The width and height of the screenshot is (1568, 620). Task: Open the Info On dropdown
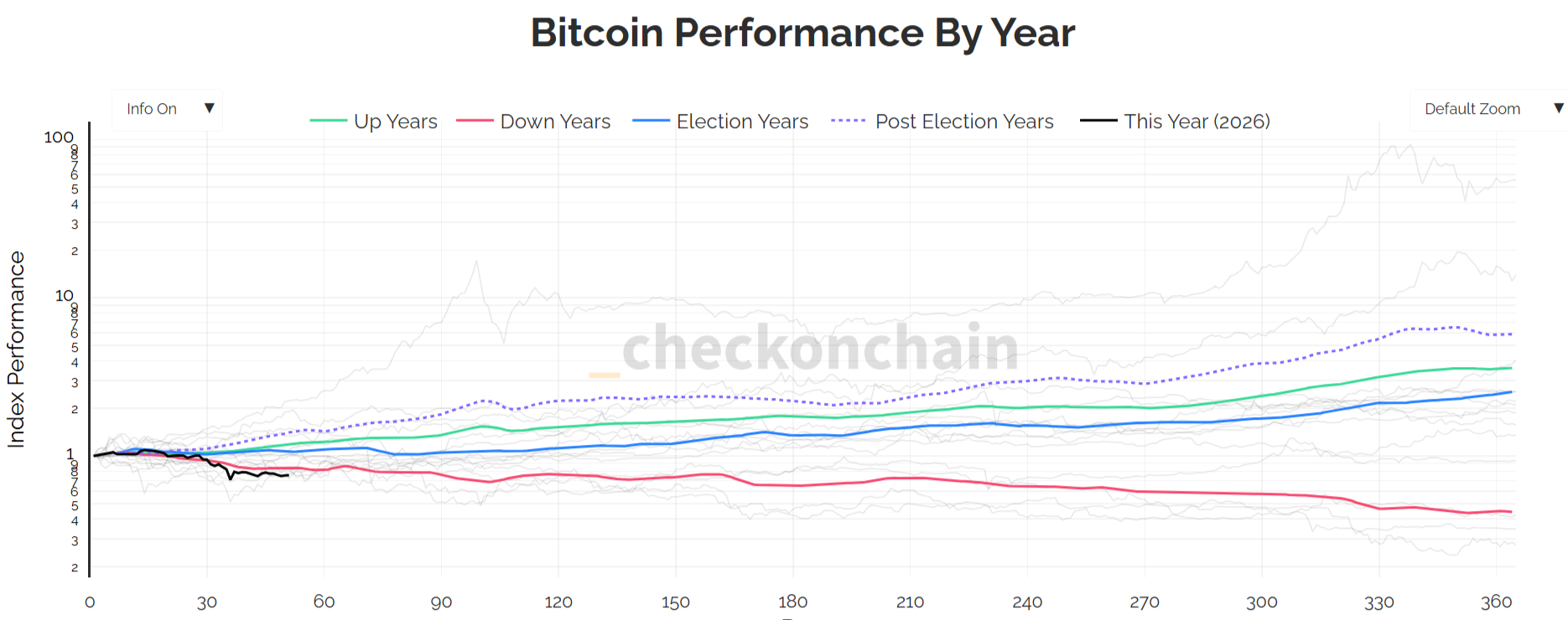click(167, 109)
